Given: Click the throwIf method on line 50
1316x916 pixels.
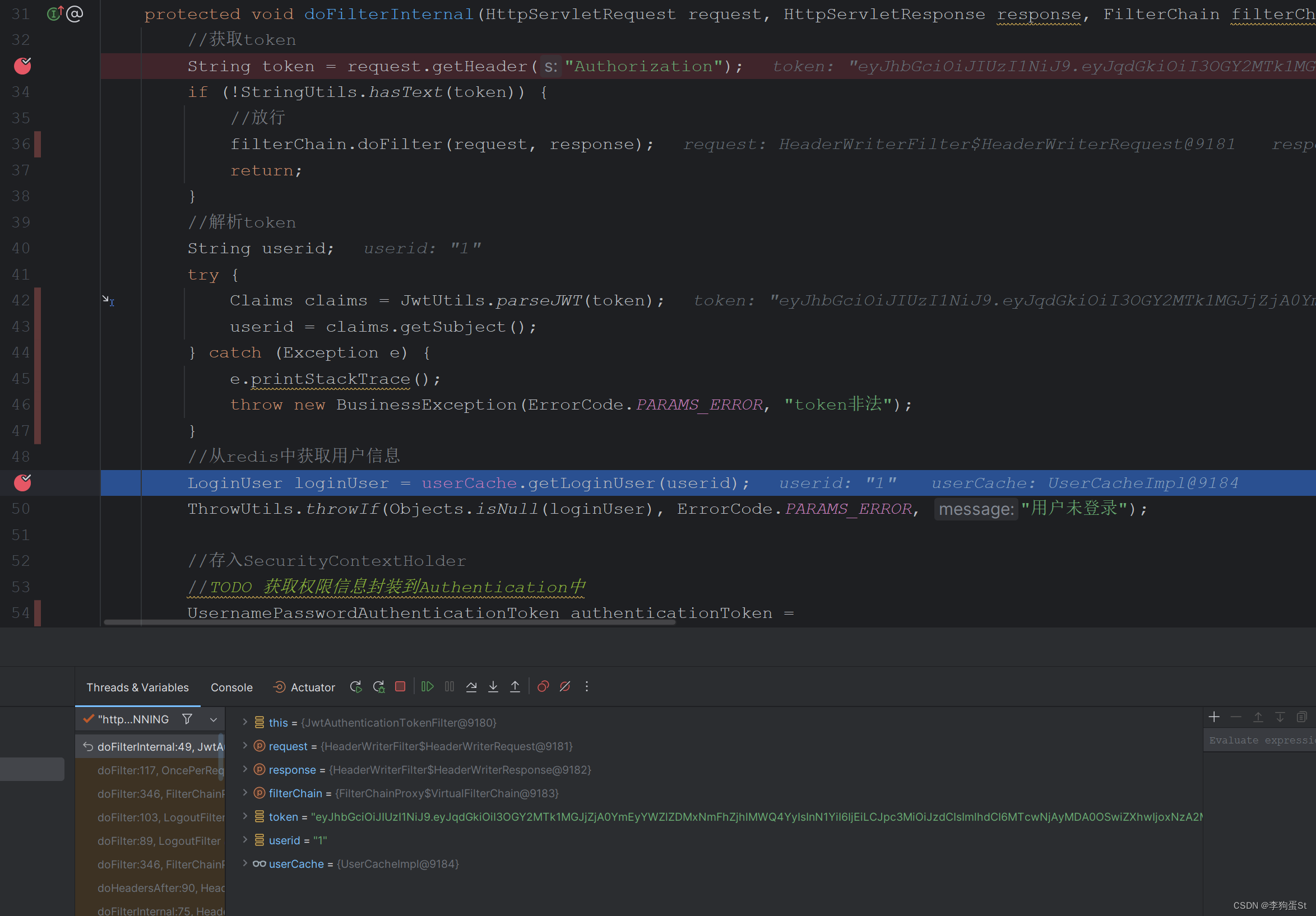Looking at the screenshot, I should 342,509.
